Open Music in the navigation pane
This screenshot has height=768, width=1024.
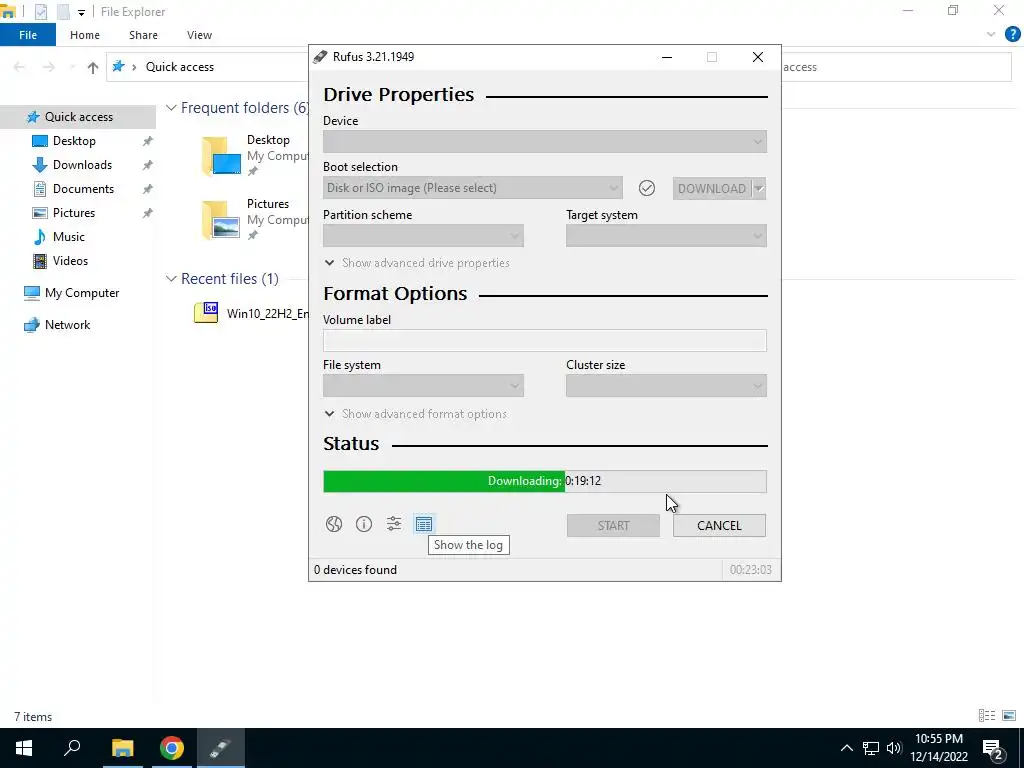pyautogui.click(x=69, y=237)
